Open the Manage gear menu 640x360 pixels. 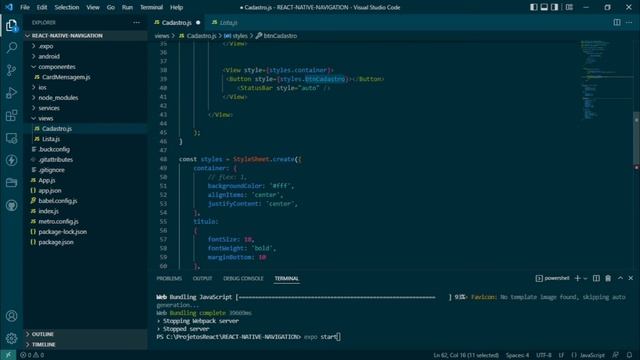pos(11,338)
